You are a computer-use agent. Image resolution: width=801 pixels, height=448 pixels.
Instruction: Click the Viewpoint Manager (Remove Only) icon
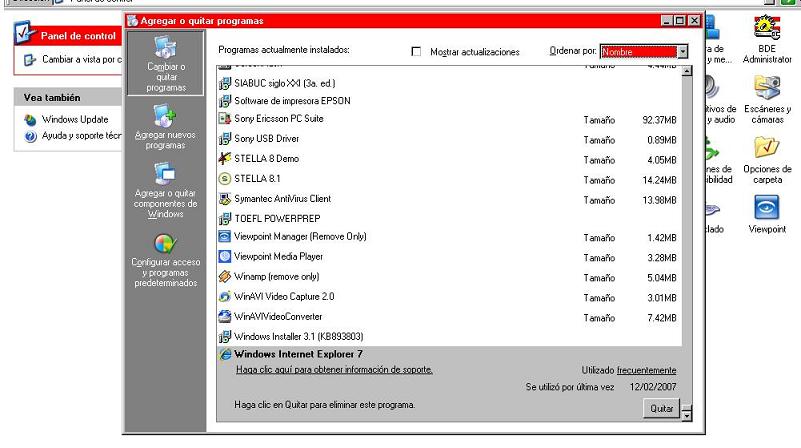(224, 237)
